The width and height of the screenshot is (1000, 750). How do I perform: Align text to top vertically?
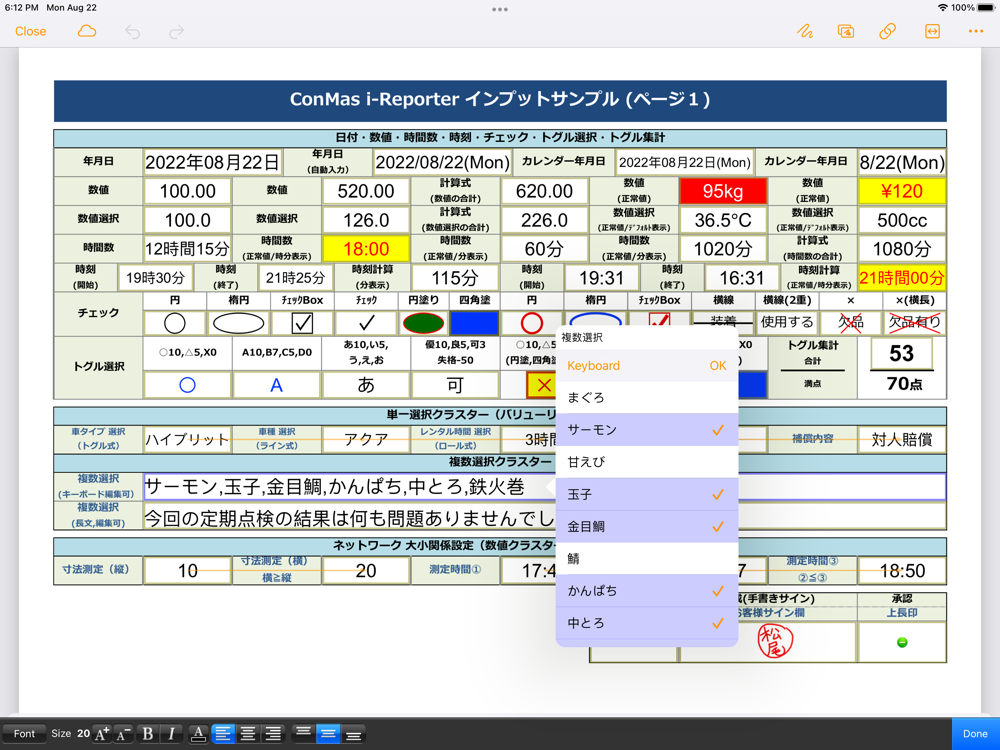coord(304,733)
